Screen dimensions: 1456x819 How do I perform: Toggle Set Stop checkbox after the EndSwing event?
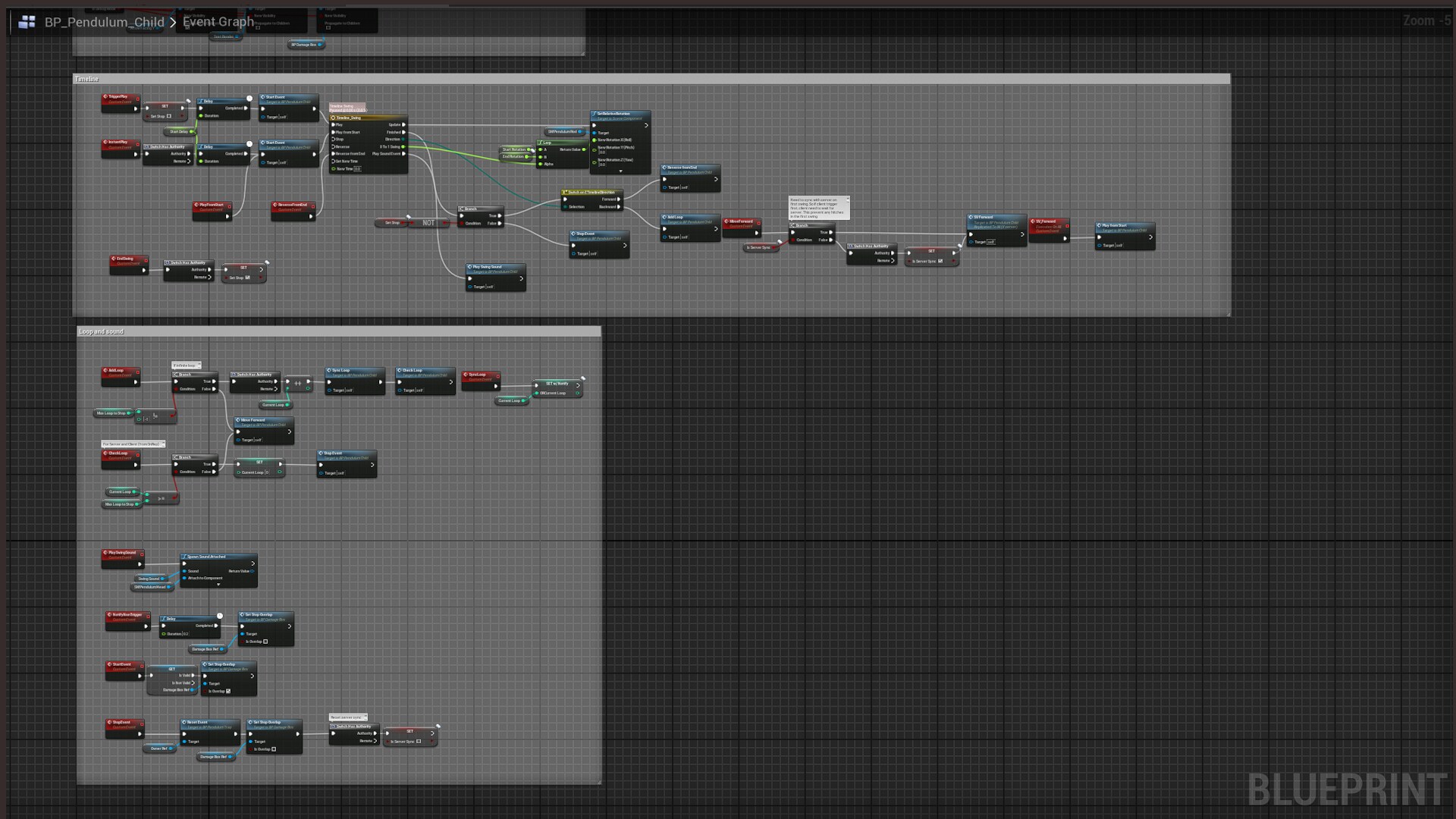[248, 278]
